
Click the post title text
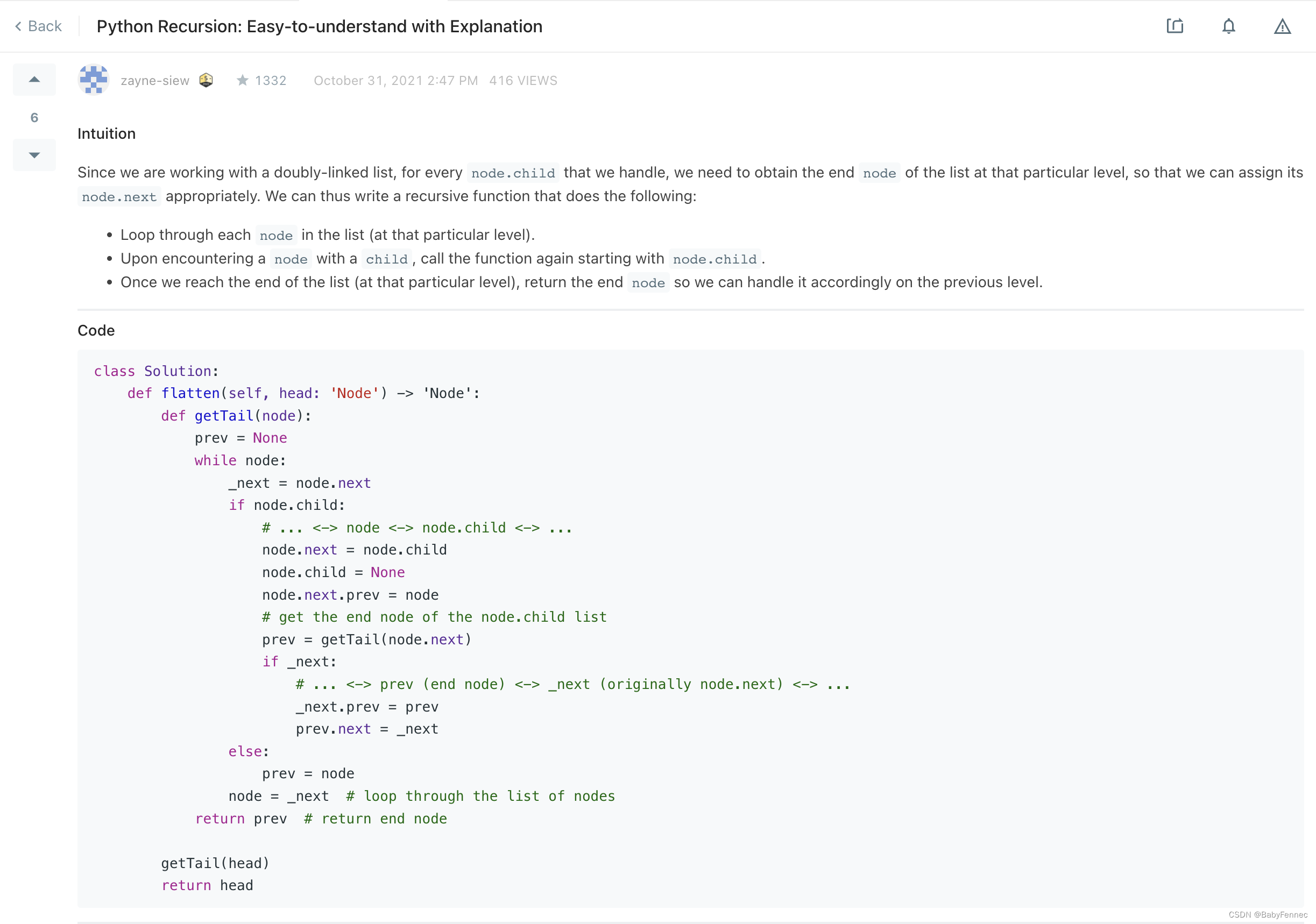(319, 26)
